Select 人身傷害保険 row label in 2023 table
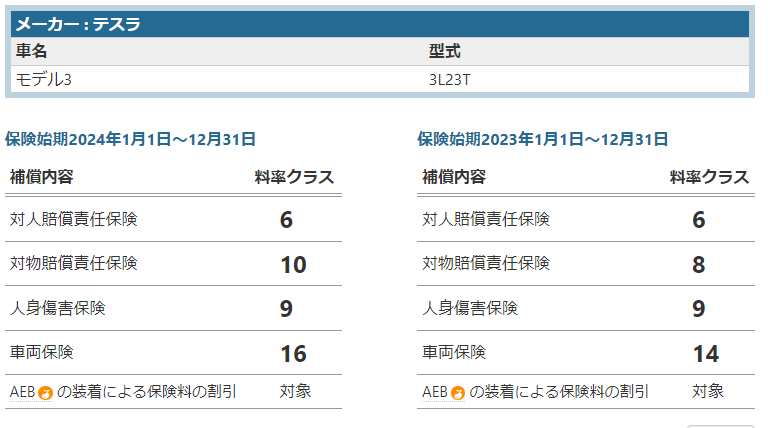 point(470,308)
